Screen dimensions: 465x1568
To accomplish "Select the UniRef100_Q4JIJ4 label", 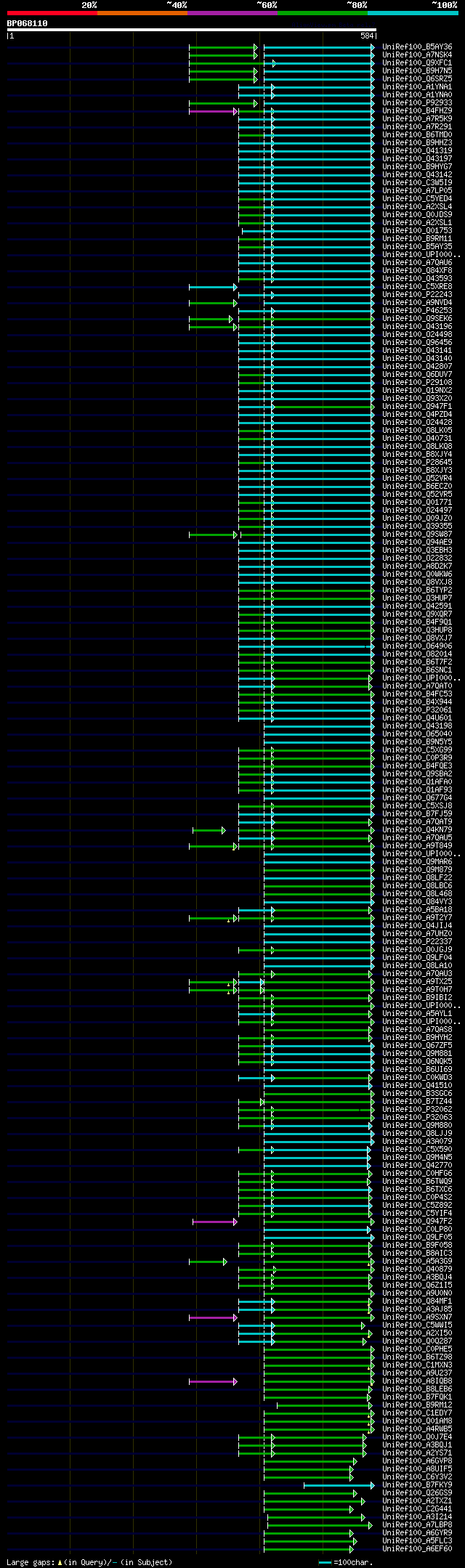I will 417,925.
